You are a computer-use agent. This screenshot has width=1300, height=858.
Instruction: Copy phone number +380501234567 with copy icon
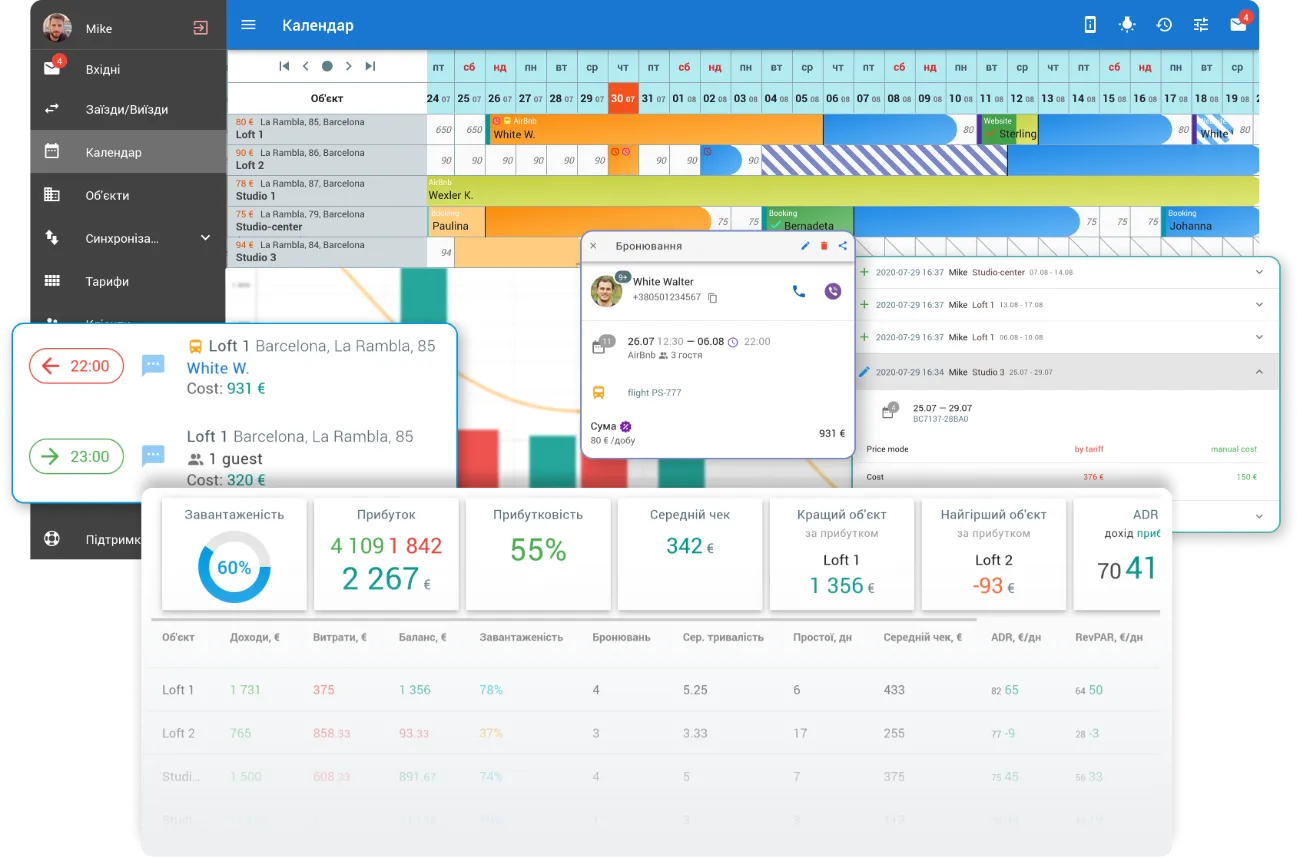pos(713,298)
